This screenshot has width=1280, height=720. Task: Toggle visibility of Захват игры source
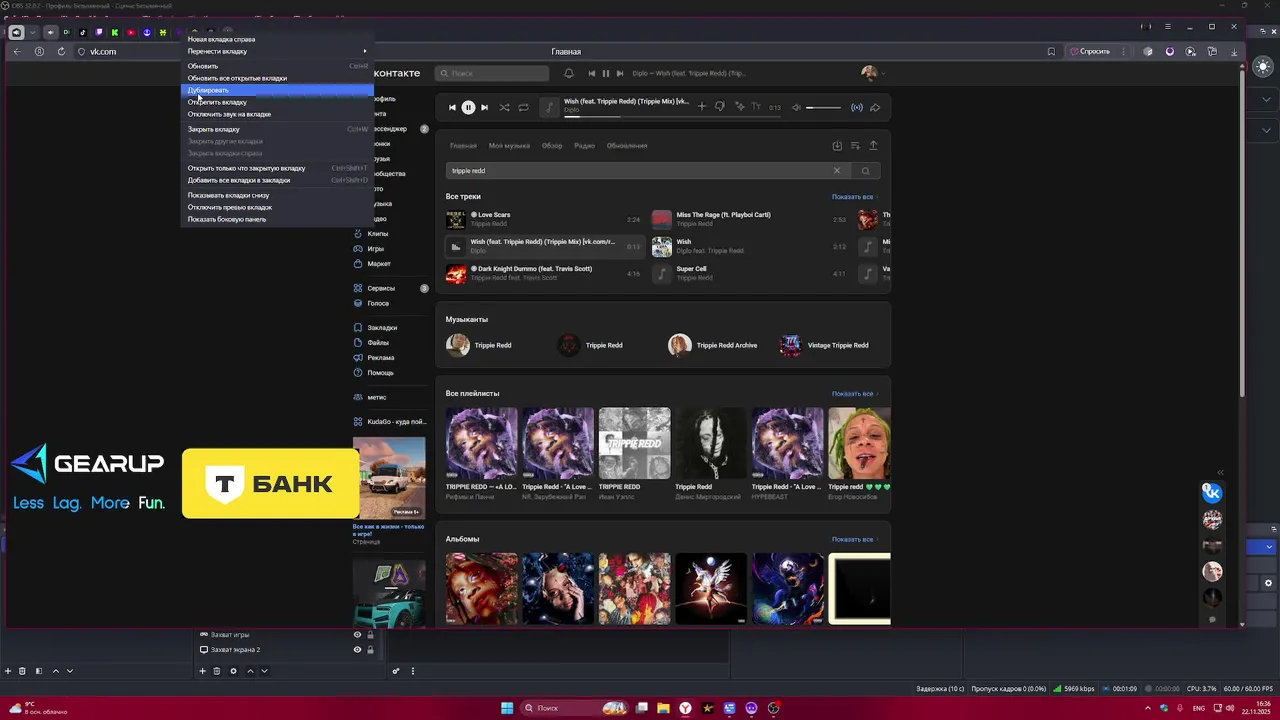click(357, 635)
